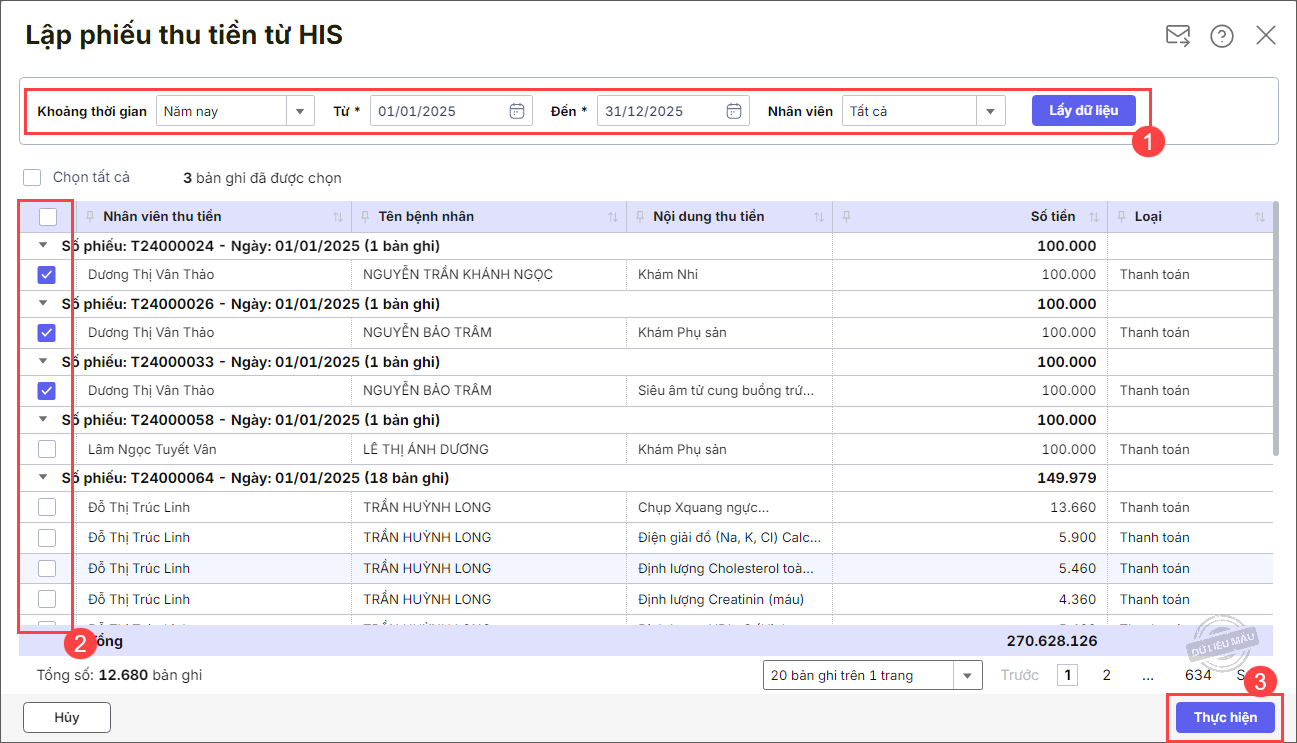
Task: Go to page 2
Action: pyautogui.click(x=1106, y=675)
